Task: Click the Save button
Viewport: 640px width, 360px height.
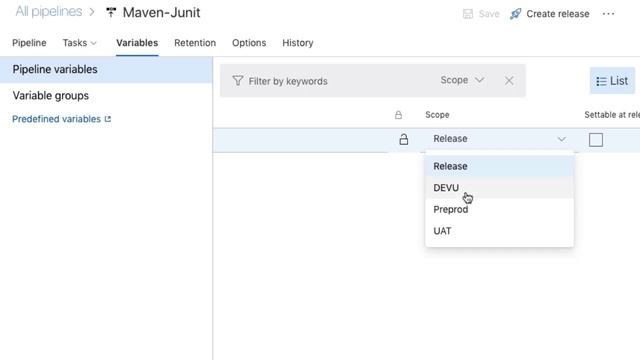Action: (481, 14)
